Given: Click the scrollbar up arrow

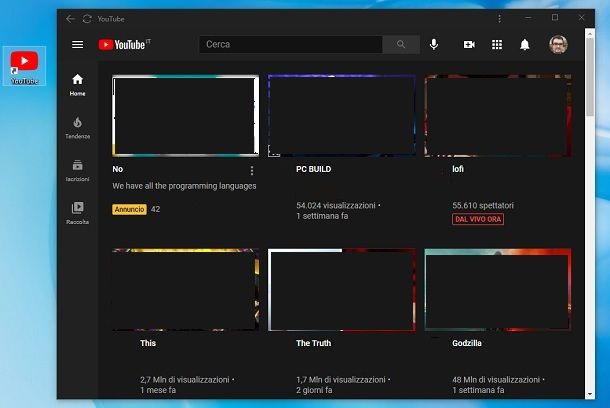Looking at the screenshot, I should (x=590, y=34).
